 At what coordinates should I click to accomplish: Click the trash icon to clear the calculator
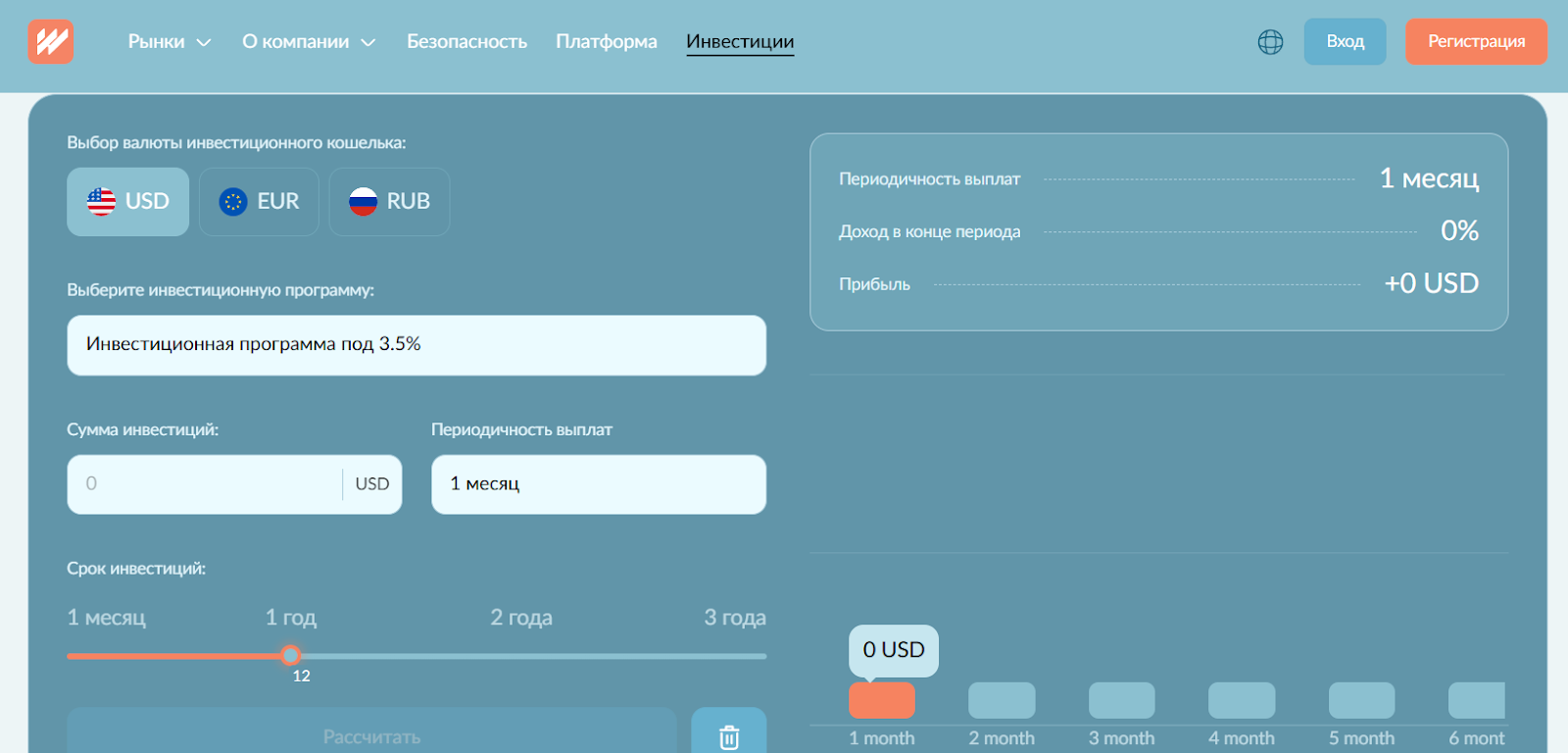click(x=728, y=736)
